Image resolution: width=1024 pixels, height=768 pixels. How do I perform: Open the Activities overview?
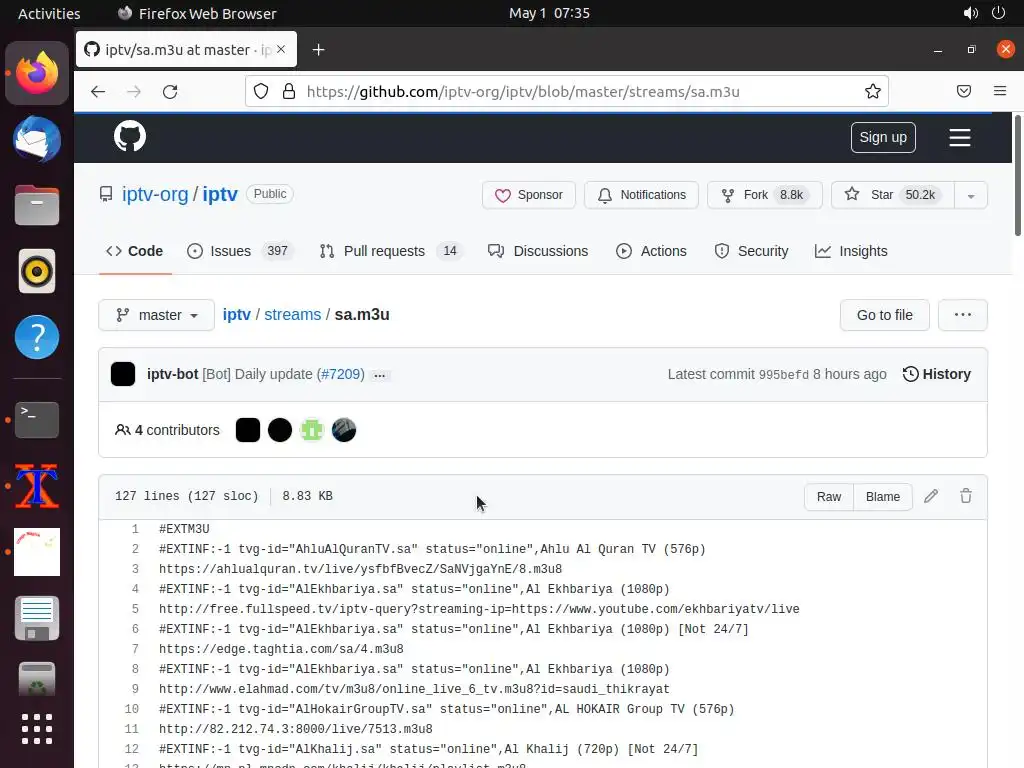click(x=49, y=13)
